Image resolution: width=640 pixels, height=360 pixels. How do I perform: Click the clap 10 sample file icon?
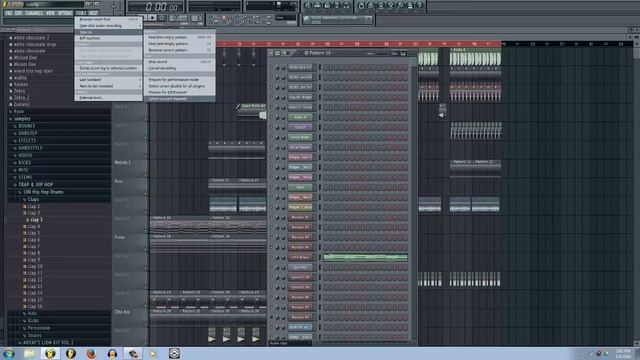point(24,266)
